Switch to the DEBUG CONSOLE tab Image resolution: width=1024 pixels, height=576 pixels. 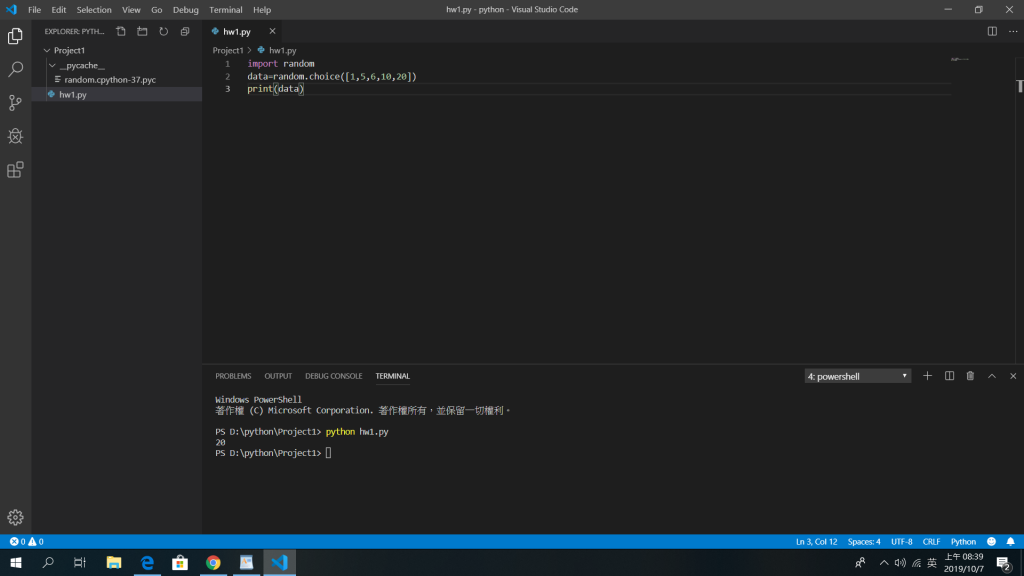[x=334, y=376]
